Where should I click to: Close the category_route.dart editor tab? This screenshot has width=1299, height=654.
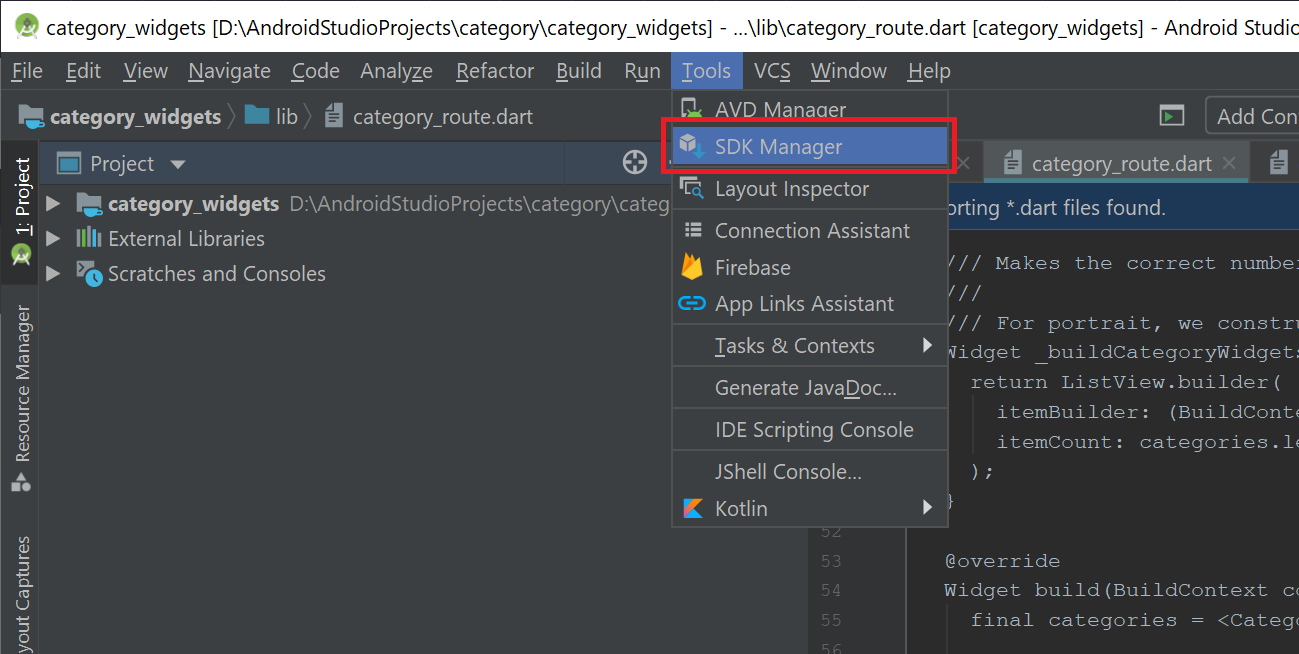[1229, 161]
